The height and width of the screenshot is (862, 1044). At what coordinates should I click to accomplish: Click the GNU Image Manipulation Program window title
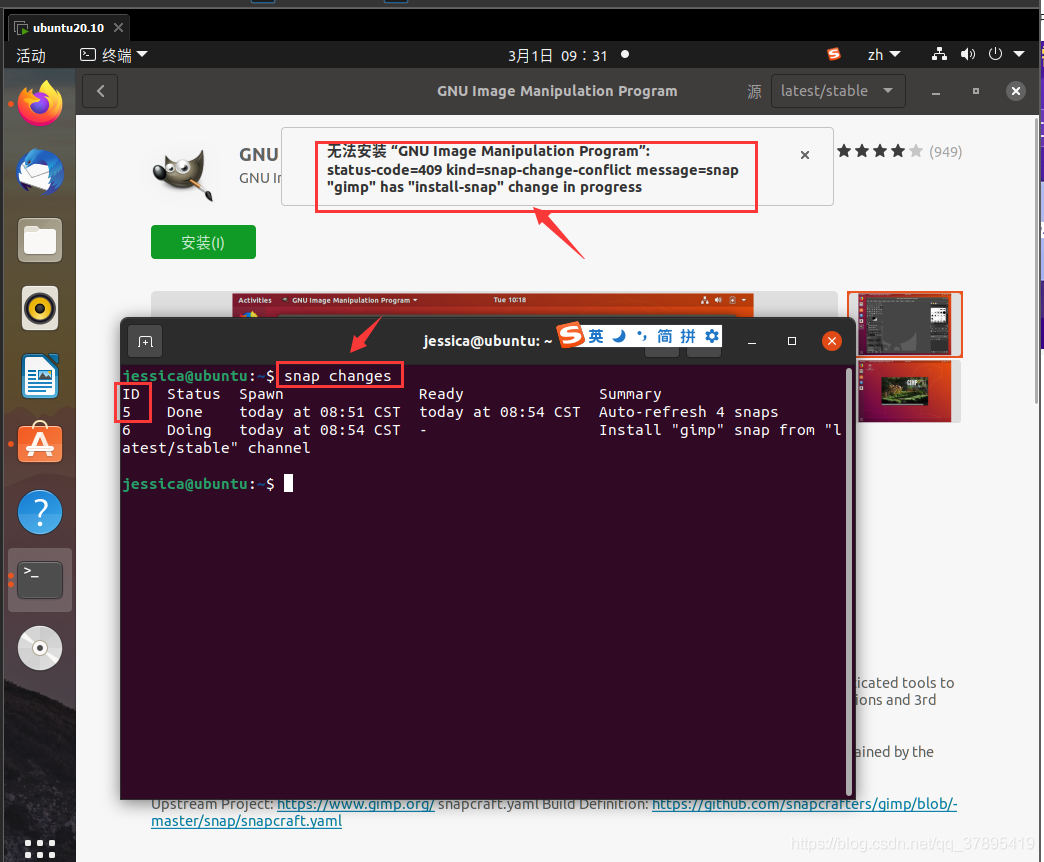557,91
